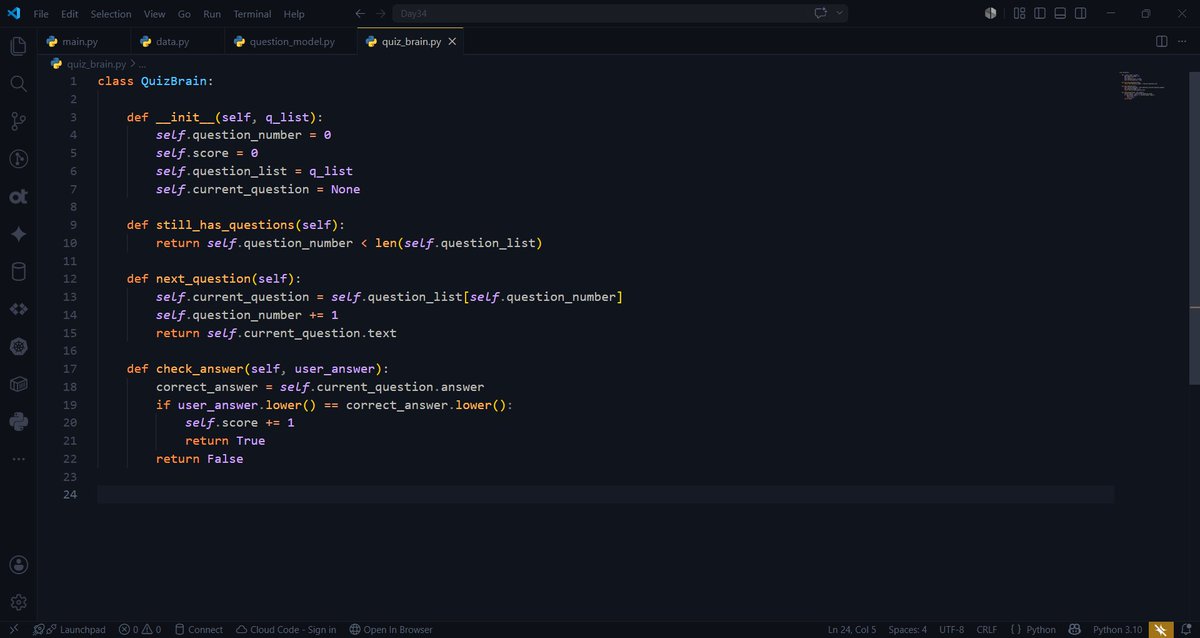
Task: Open the Terminal menu
Action: [252, 14]
